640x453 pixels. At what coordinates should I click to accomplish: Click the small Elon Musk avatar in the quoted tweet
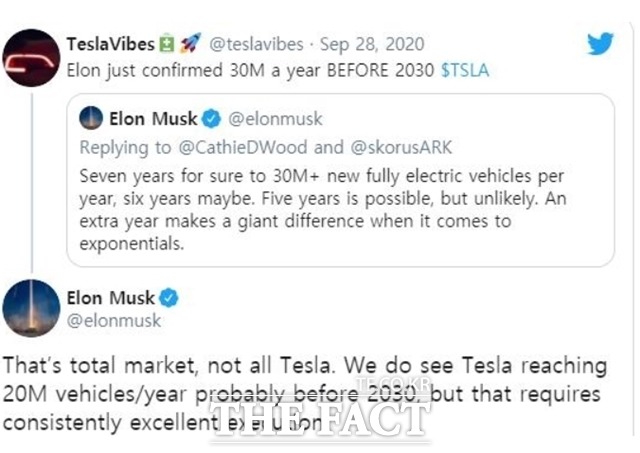[x=92, y=119]
